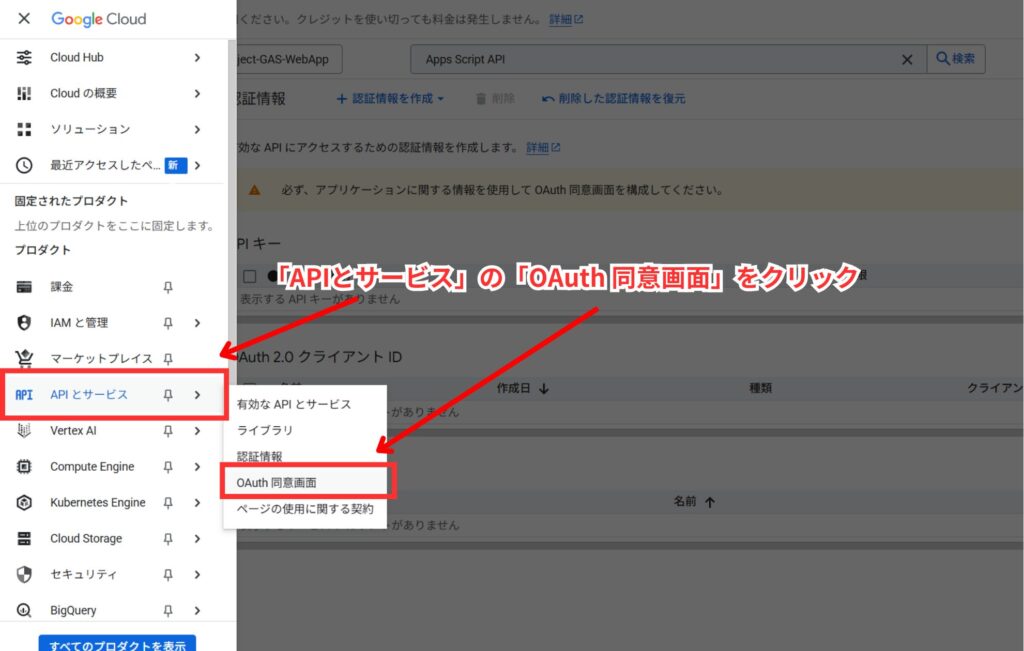Select ライブラリ submenu item
Viewport: 1024px width, 651px height.
pyautogui.click(x=304, y=430)
